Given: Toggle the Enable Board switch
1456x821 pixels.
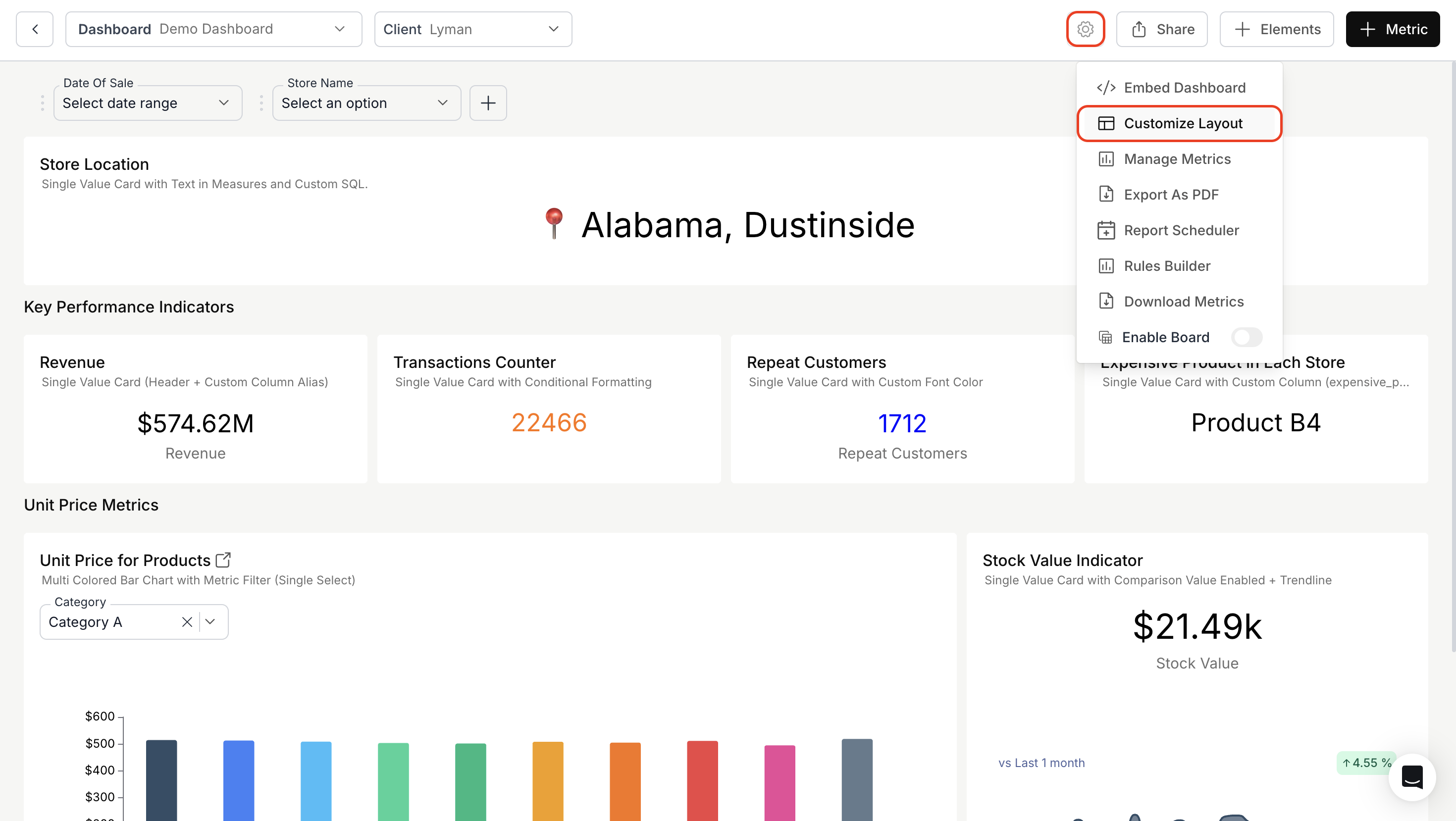Looking at the screenshot, I should pyautogui.click(x=1247, y=337).
